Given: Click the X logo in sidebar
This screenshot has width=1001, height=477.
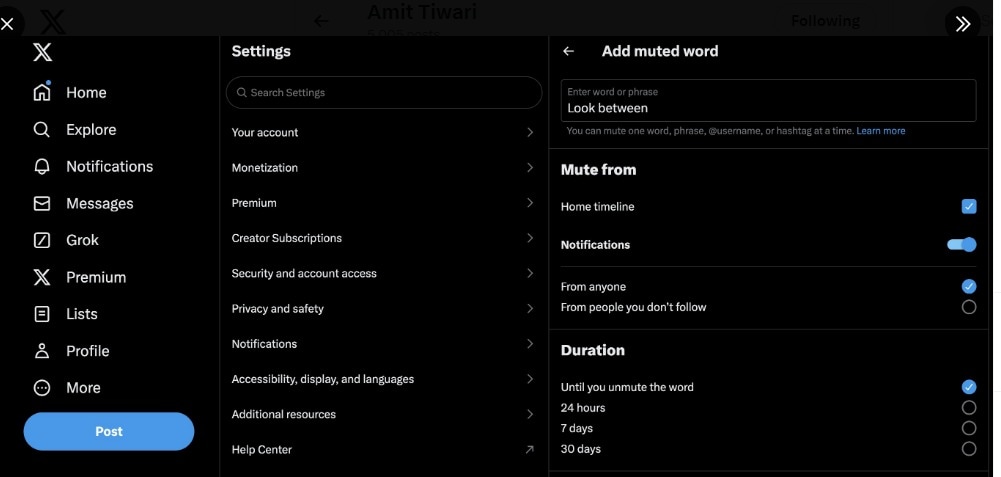Looking at the screenshot, I should (42, 53).
